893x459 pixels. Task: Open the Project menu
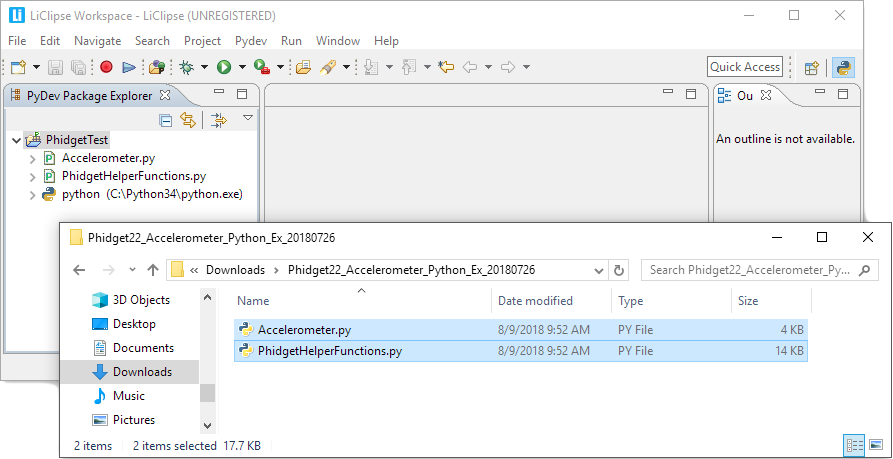click(x=202, y=41)
